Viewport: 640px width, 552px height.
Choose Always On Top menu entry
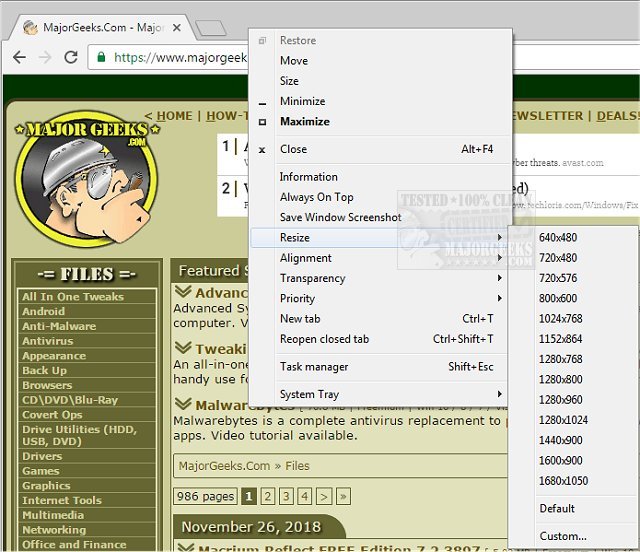point(316,197)
